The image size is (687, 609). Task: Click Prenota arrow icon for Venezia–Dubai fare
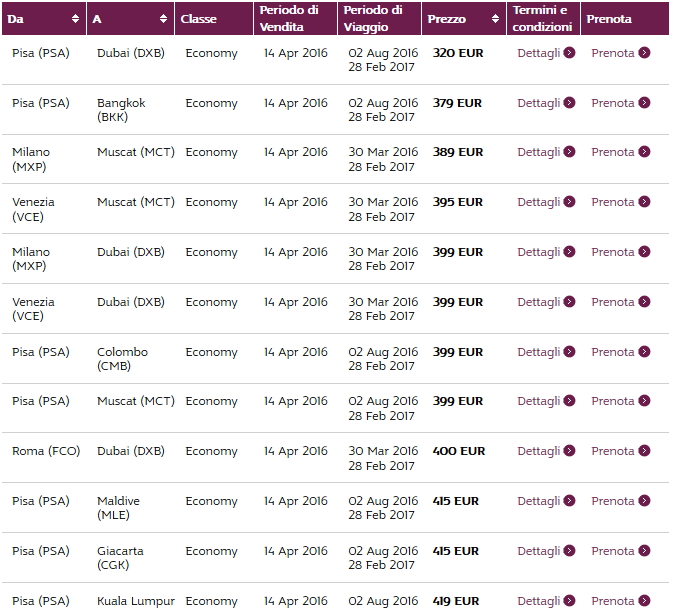click(x=644, y=302)
